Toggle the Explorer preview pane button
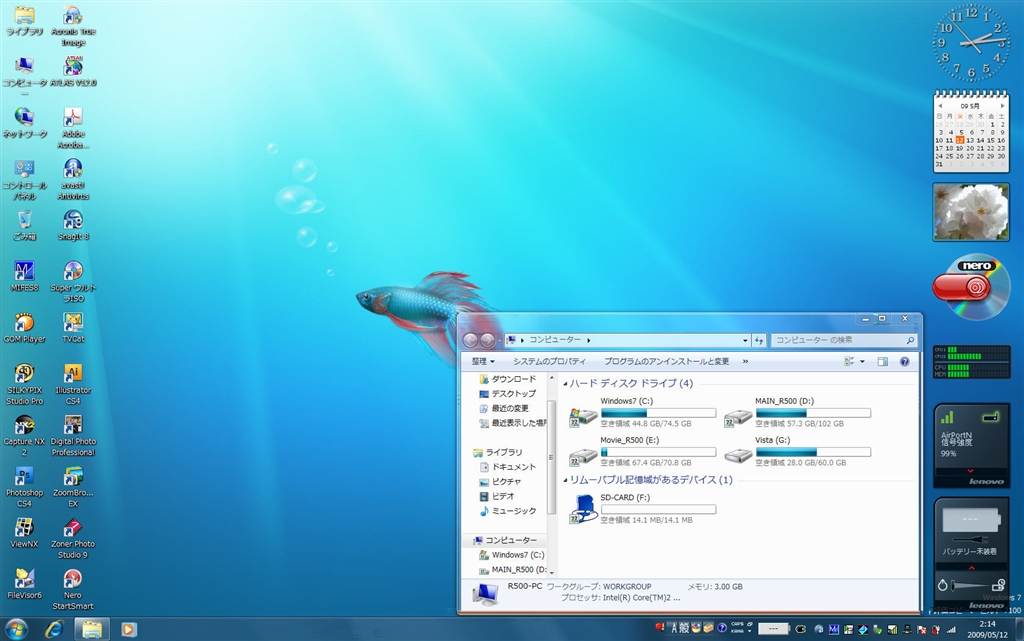 [x=882, y=361]
